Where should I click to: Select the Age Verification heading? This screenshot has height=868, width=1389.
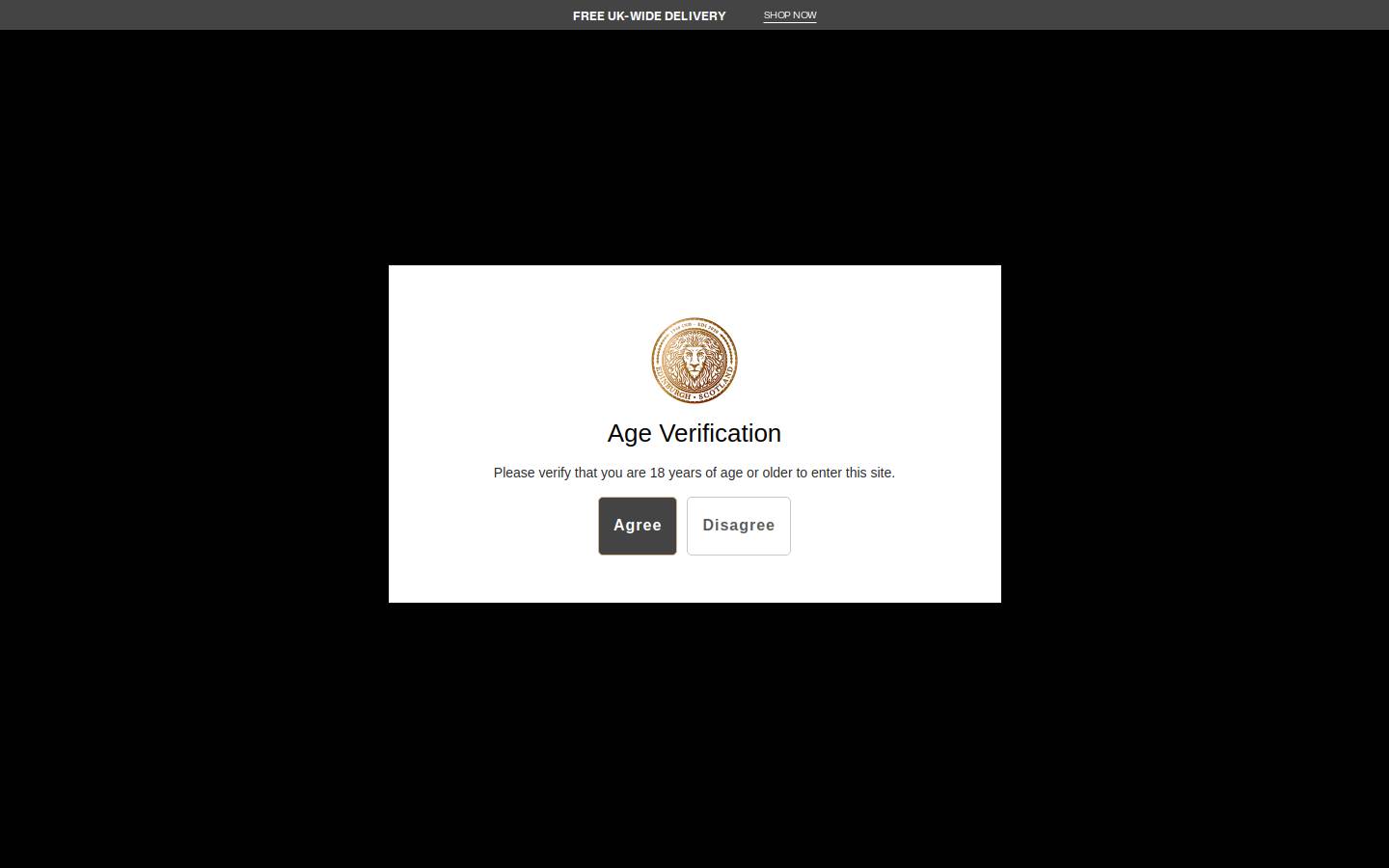(x=694, y=433)
